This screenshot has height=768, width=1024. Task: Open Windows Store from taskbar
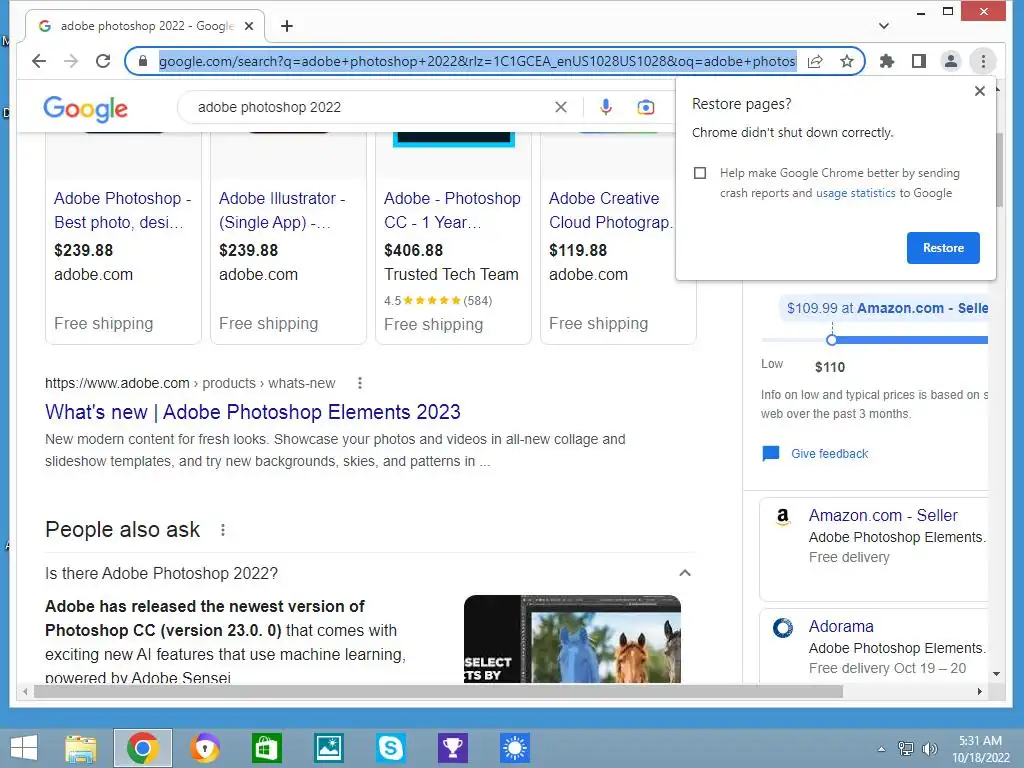266,748
